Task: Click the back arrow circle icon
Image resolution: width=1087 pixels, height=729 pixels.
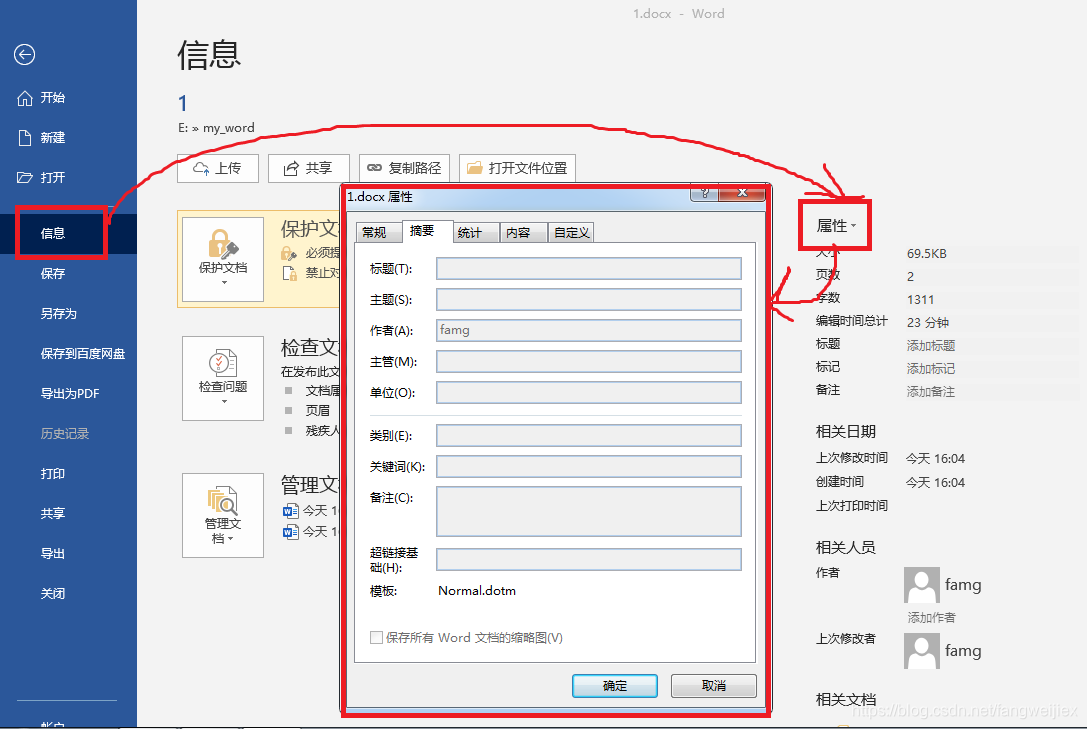Action: [24, 55]
